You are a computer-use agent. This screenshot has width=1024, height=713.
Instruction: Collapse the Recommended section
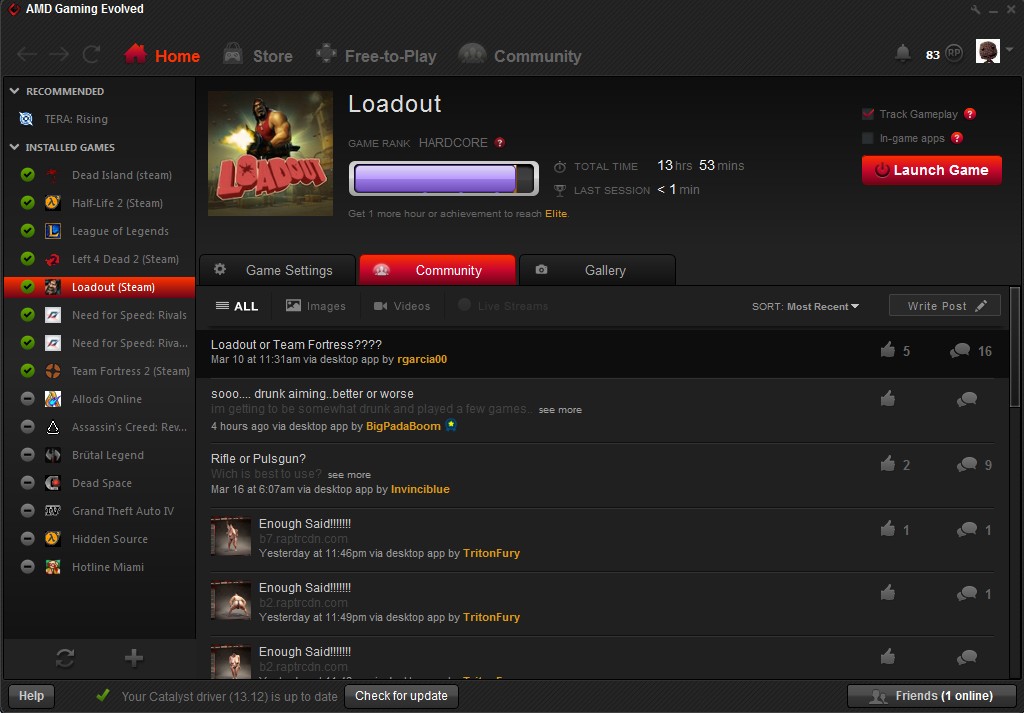(x=14, y=91)
